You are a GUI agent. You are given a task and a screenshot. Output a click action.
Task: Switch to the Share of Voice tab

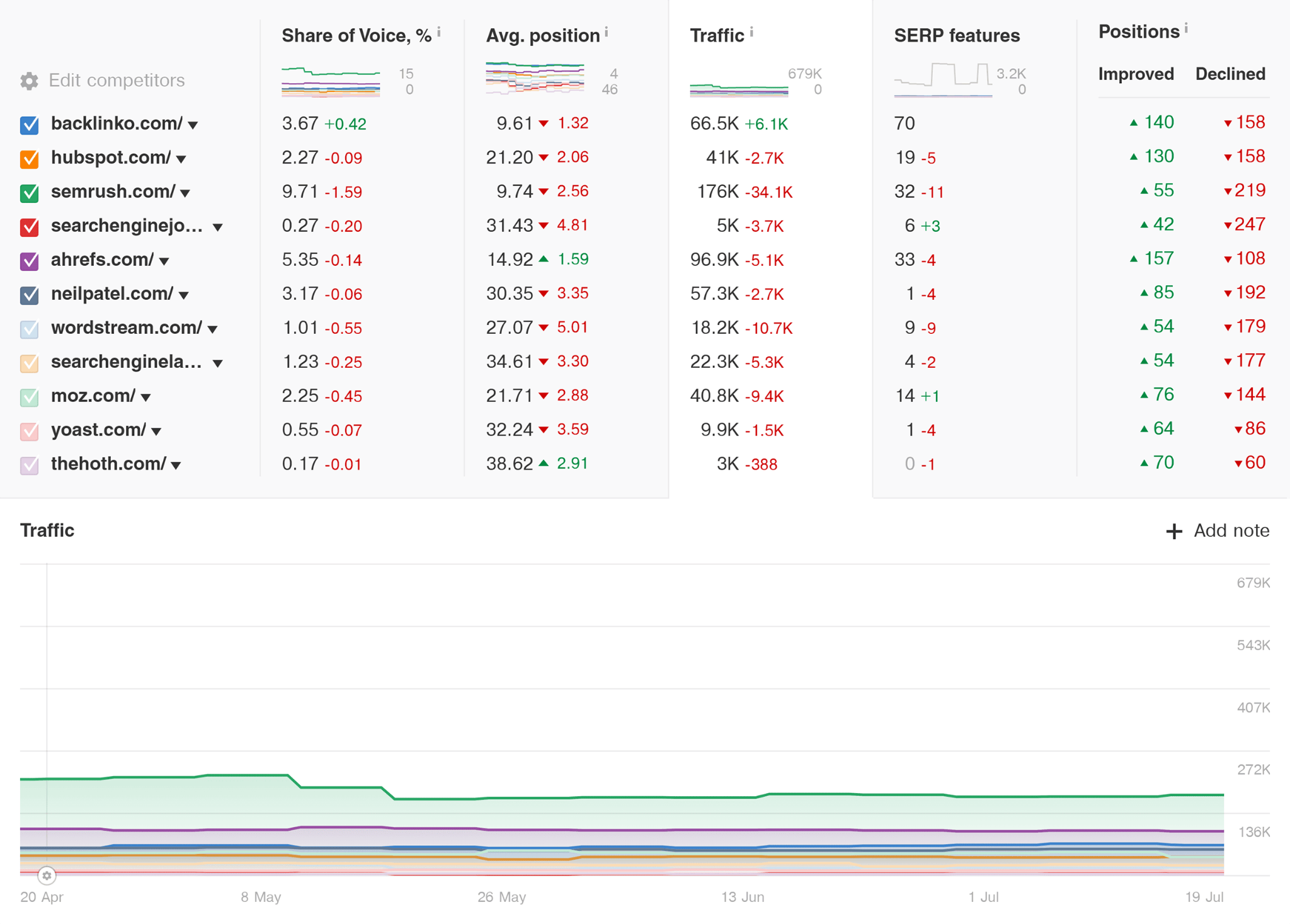357,35
